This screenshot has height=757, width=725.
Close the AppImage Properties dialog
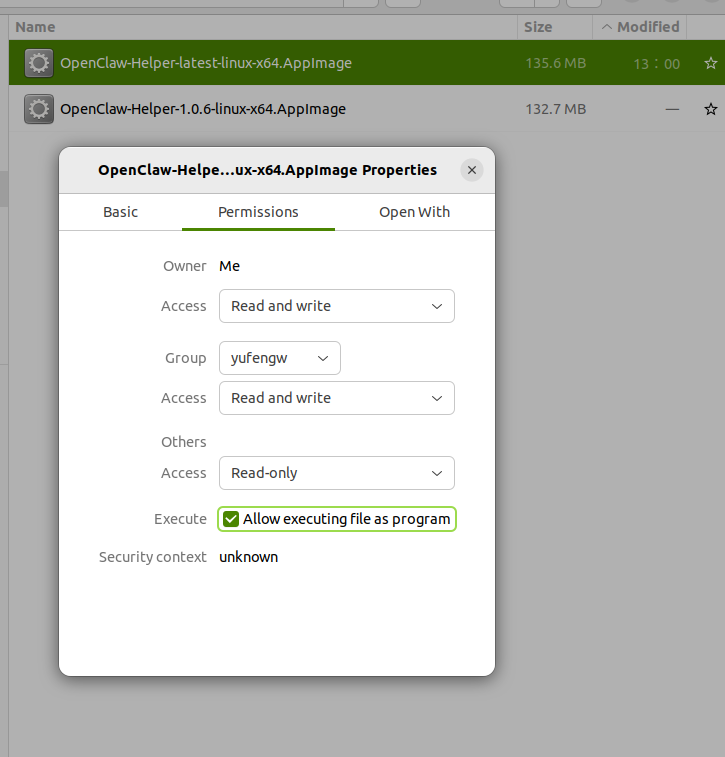pos(472,170)
